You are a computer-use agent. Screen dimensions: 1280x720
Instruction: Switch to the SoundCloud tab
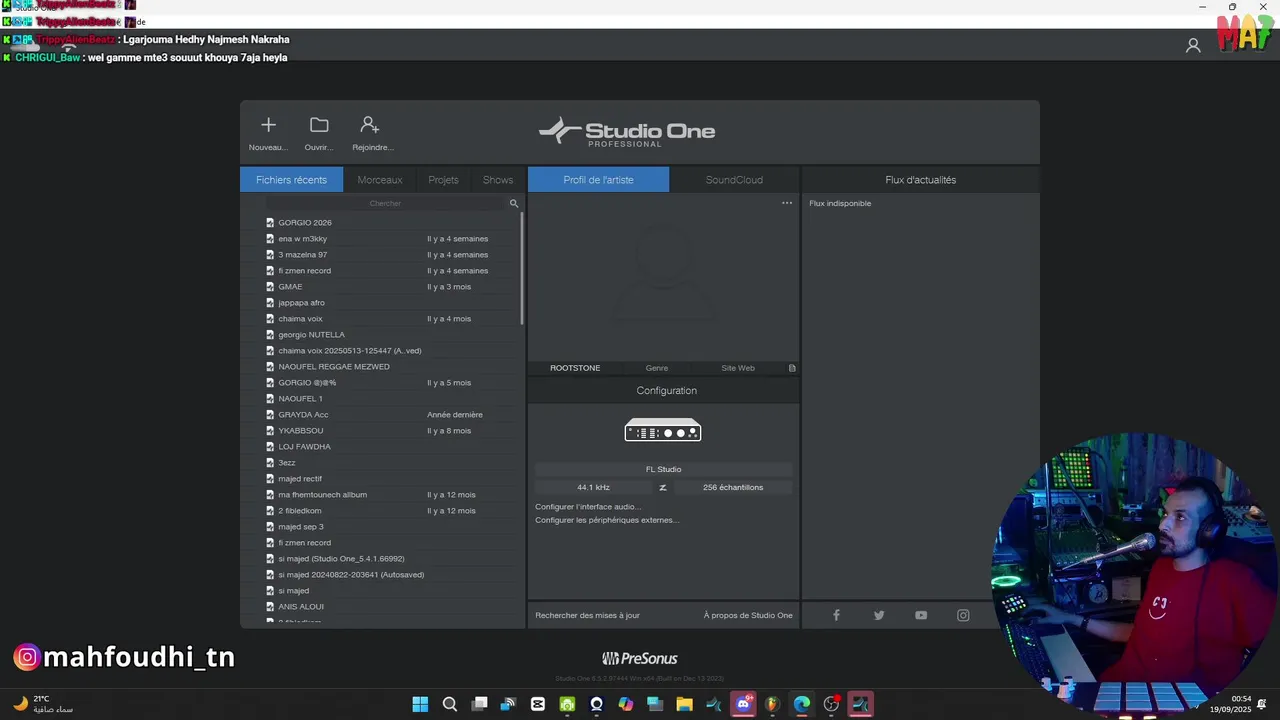734,180
